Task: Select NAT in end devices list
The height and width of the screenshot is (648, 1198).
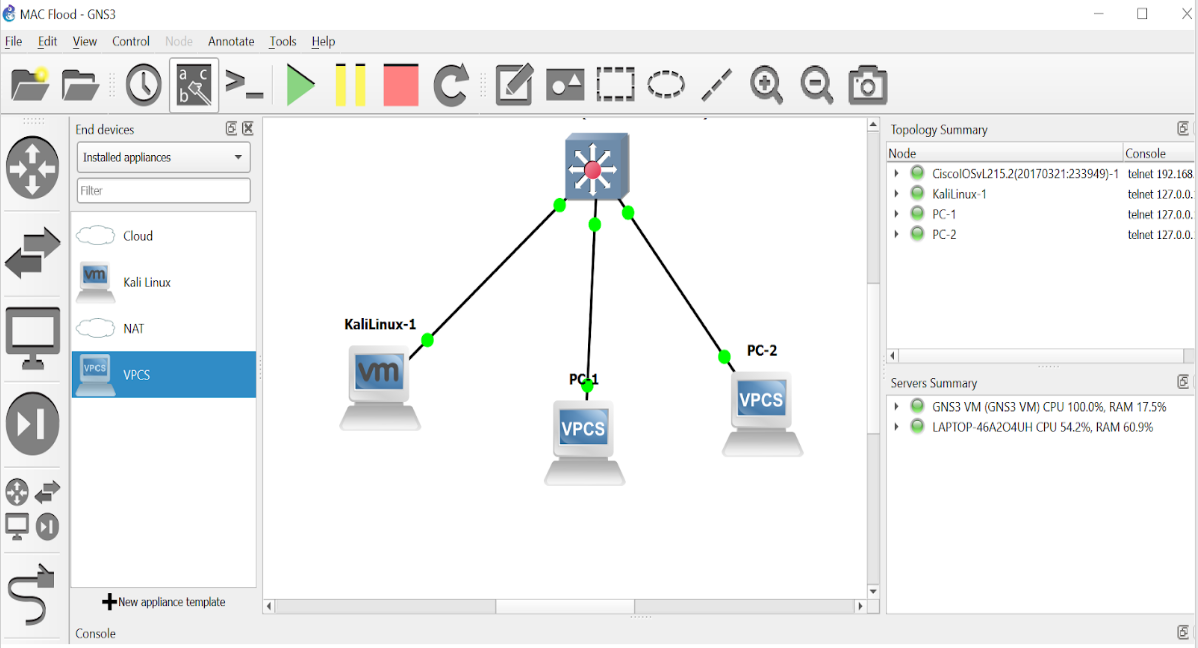Action: [164, 329]
